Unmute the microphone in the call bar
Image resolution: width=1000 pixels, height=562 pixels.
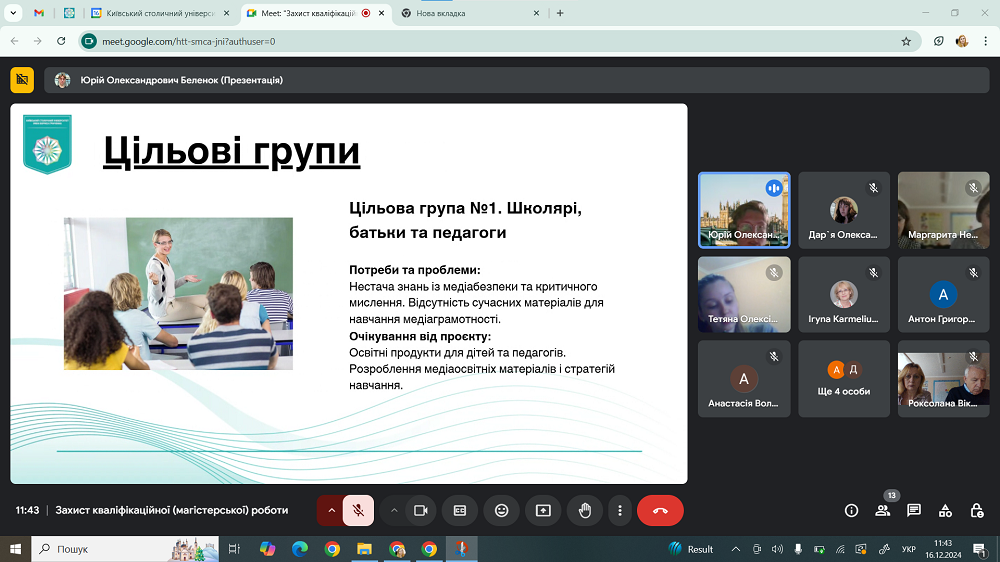click(x=357, y=510)
